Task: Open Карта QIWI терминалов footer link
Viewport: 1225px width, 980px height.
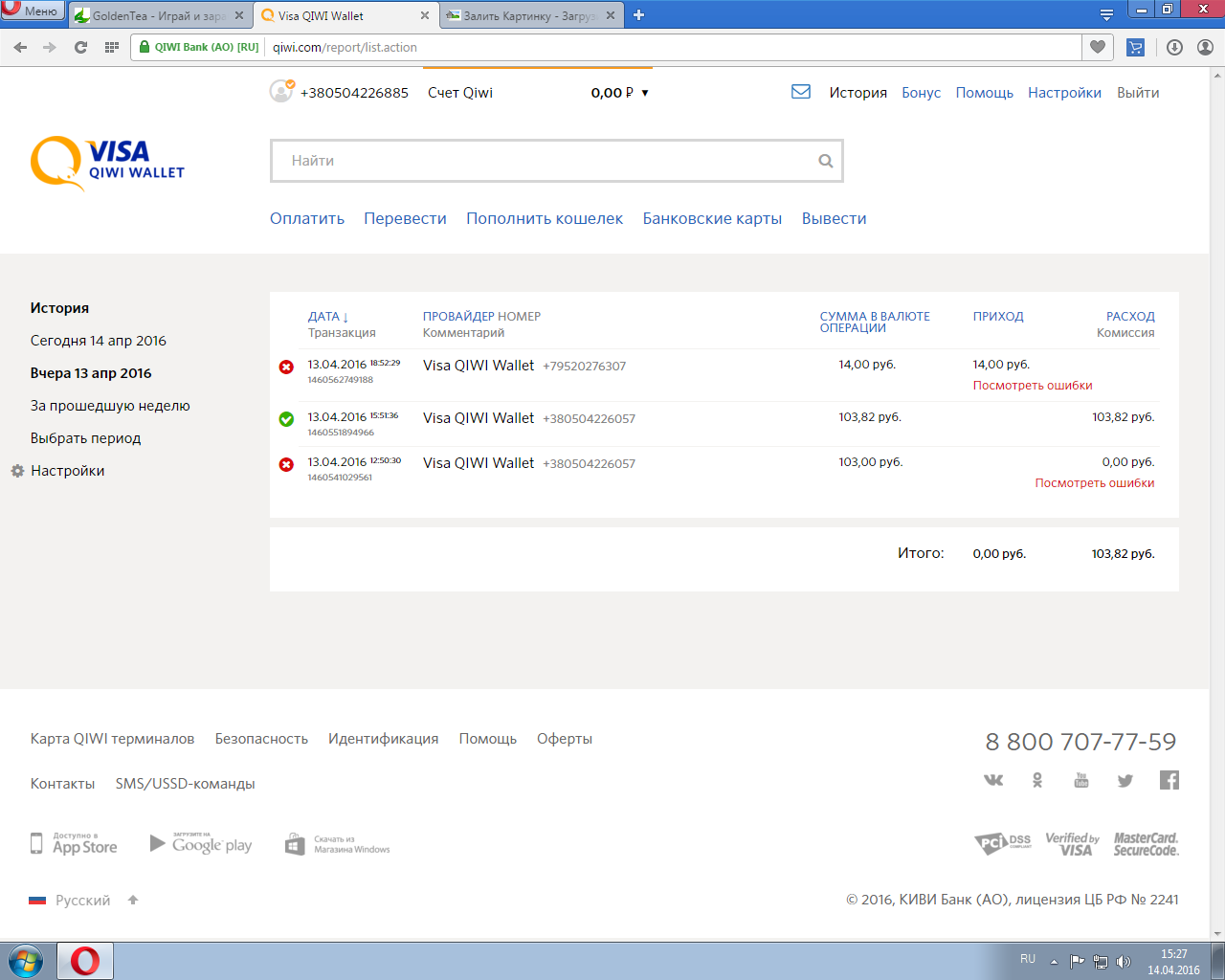Action: pyautogui.click(x=112, y=739)
